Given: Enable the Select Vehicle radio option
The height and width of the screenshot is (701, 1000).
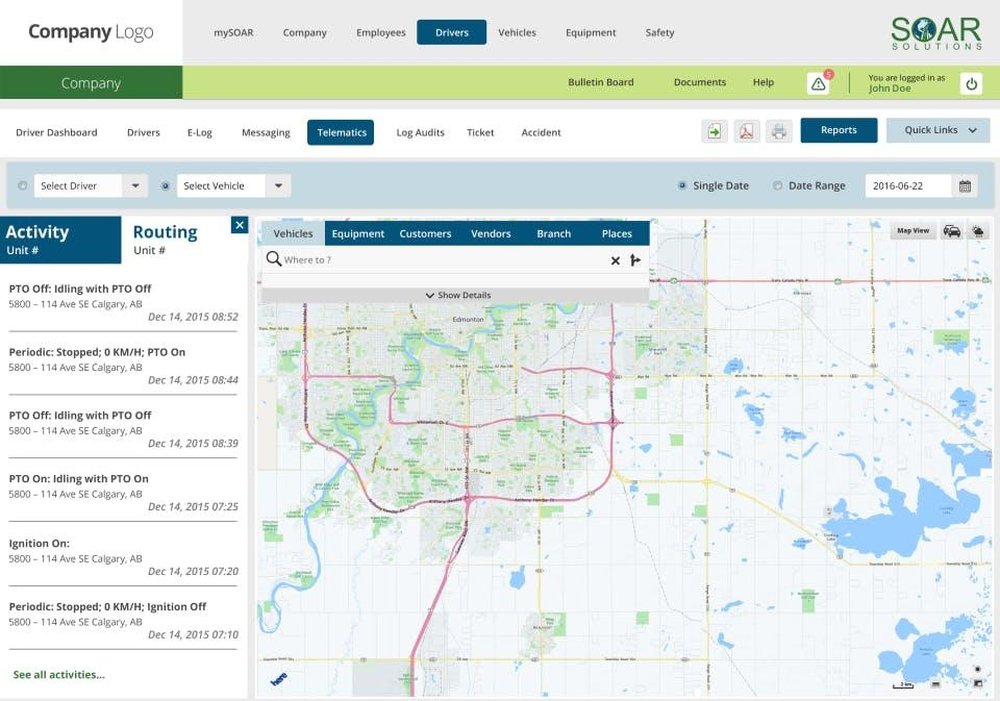Looking at the screenshot, I should point(164,185).
